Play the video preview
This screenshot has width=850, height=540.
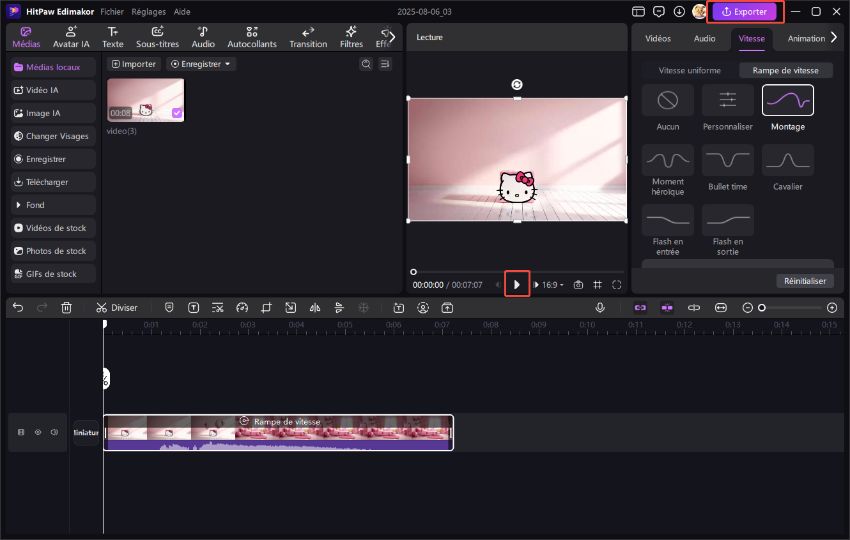coord(517,284)
